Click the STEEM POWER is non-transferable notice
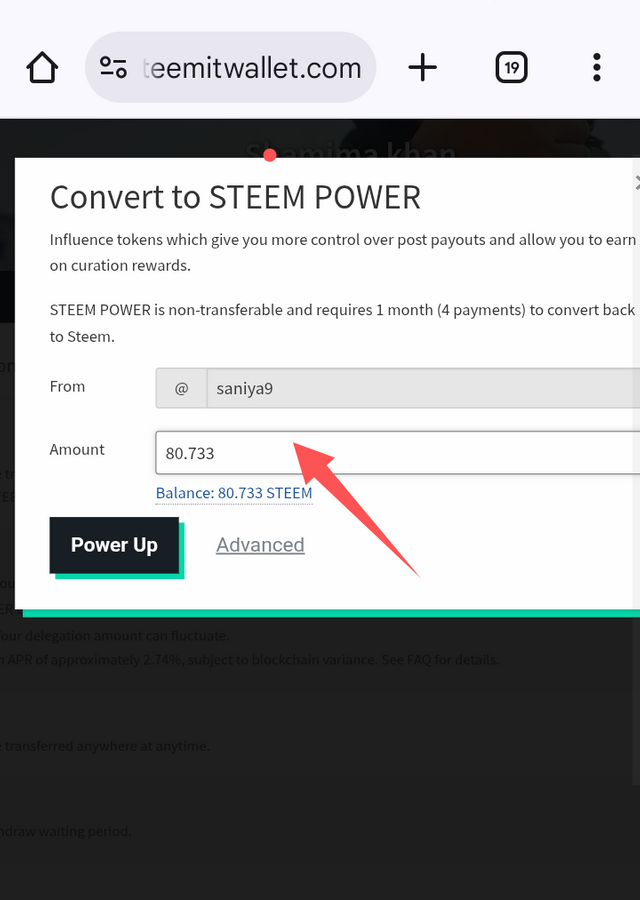 coord(343,323)
